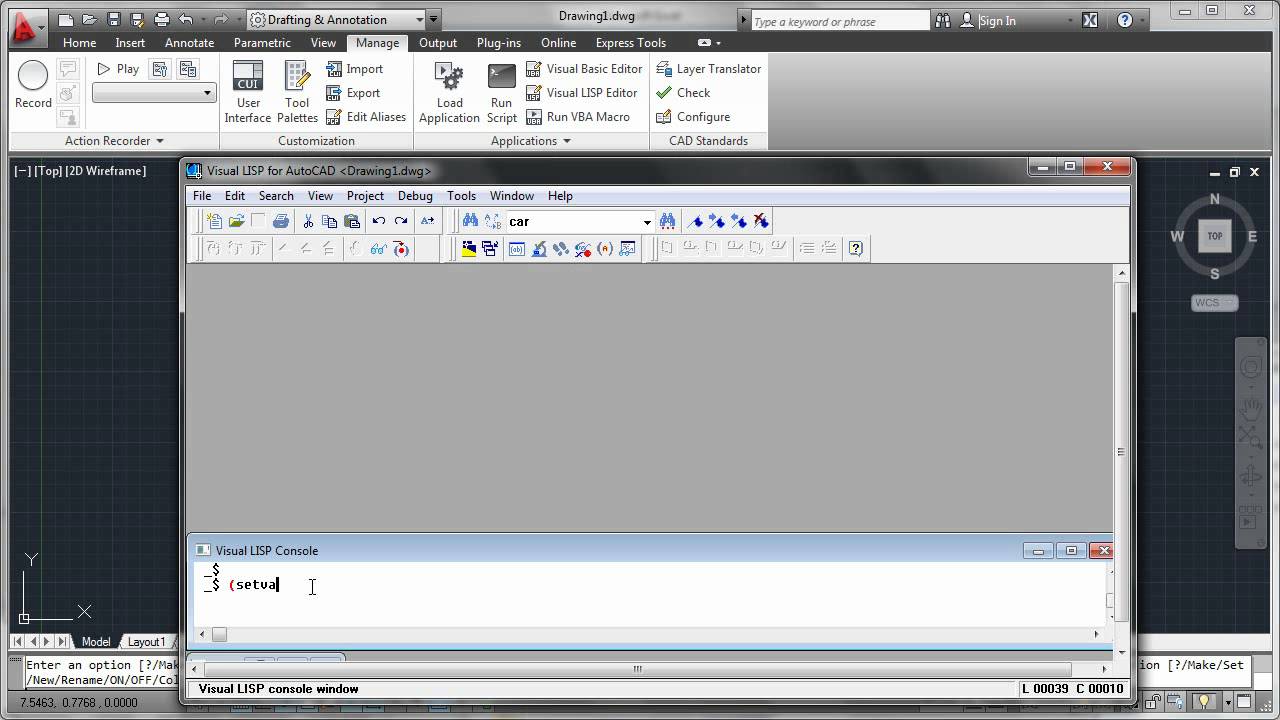Click Check standards button
1280x720 pixels.
tap(683, 93)
